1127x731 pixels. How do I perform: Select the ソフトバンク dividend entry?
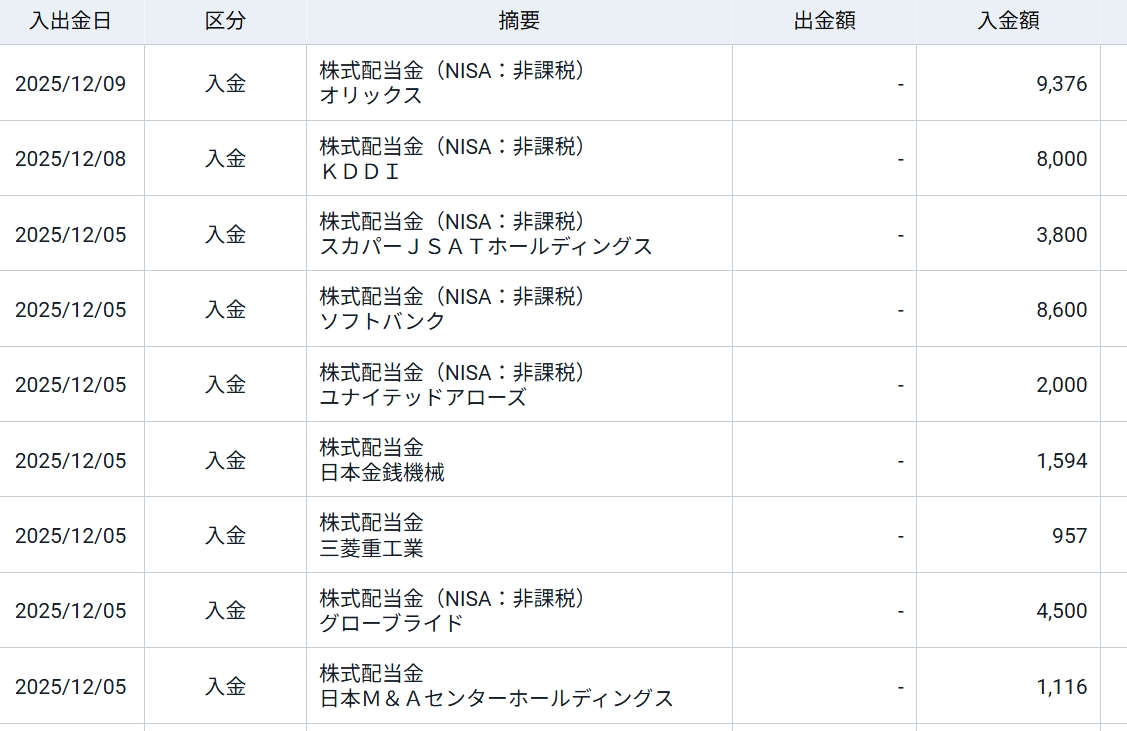tap(382, 322)
